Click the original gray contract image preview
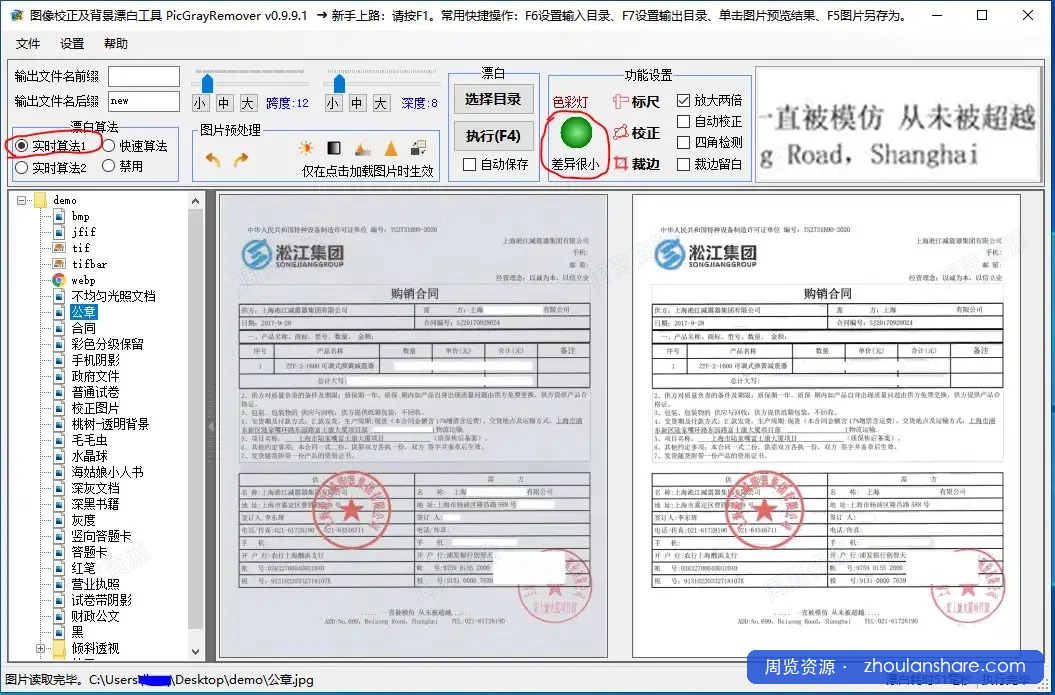Screen dimensions: 1055x695 click(413, 426)
